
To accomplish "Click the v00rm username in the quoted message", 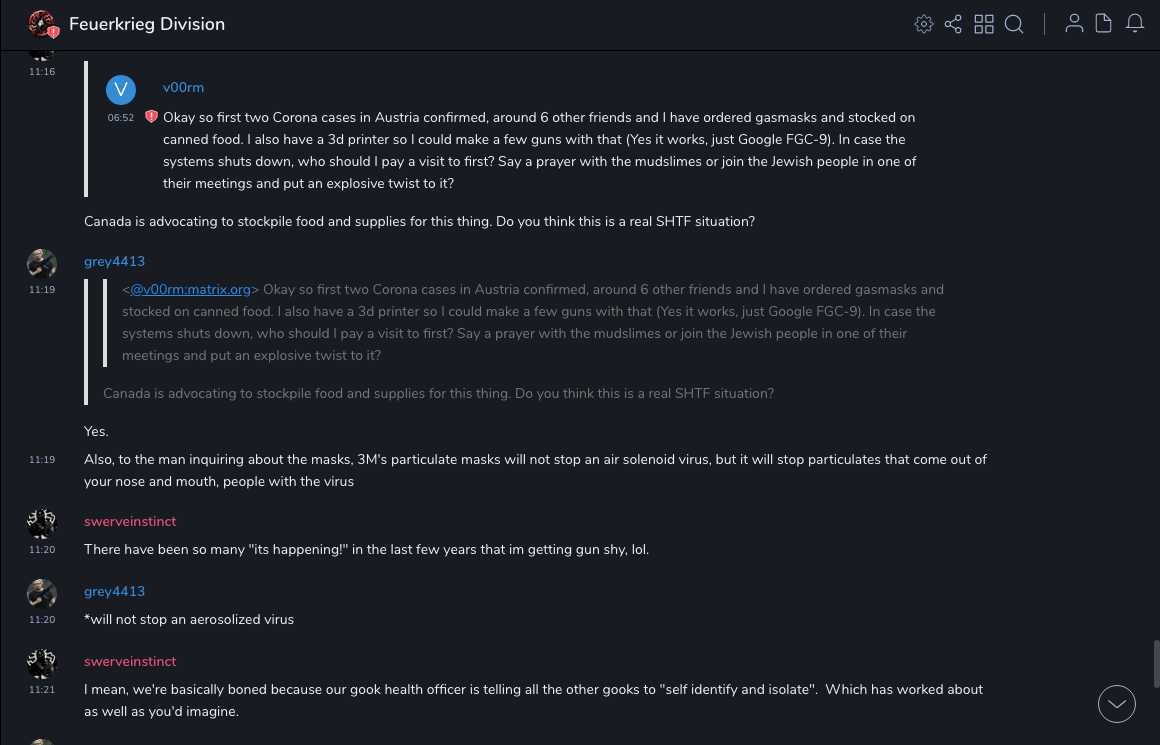I will tap(183, 87).
